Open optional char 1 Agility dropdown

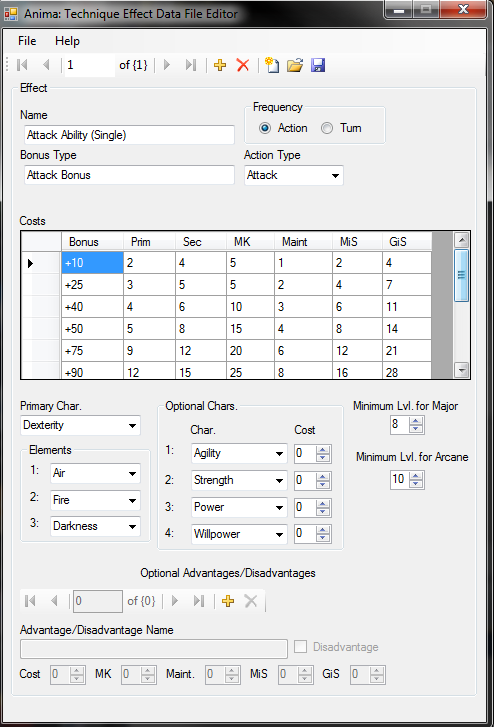[x=239, y=453]
